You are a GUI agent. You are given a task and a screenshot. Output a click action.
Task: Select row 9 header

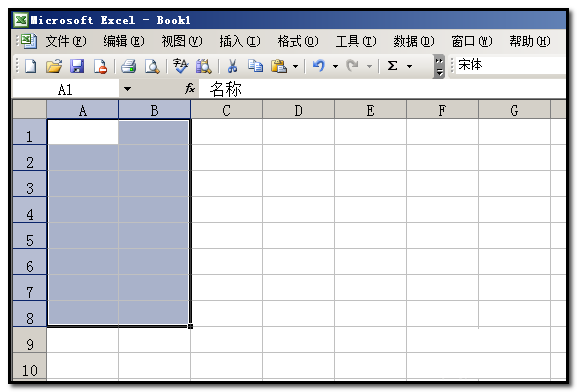pyautogui.click(x=29, y=340)
